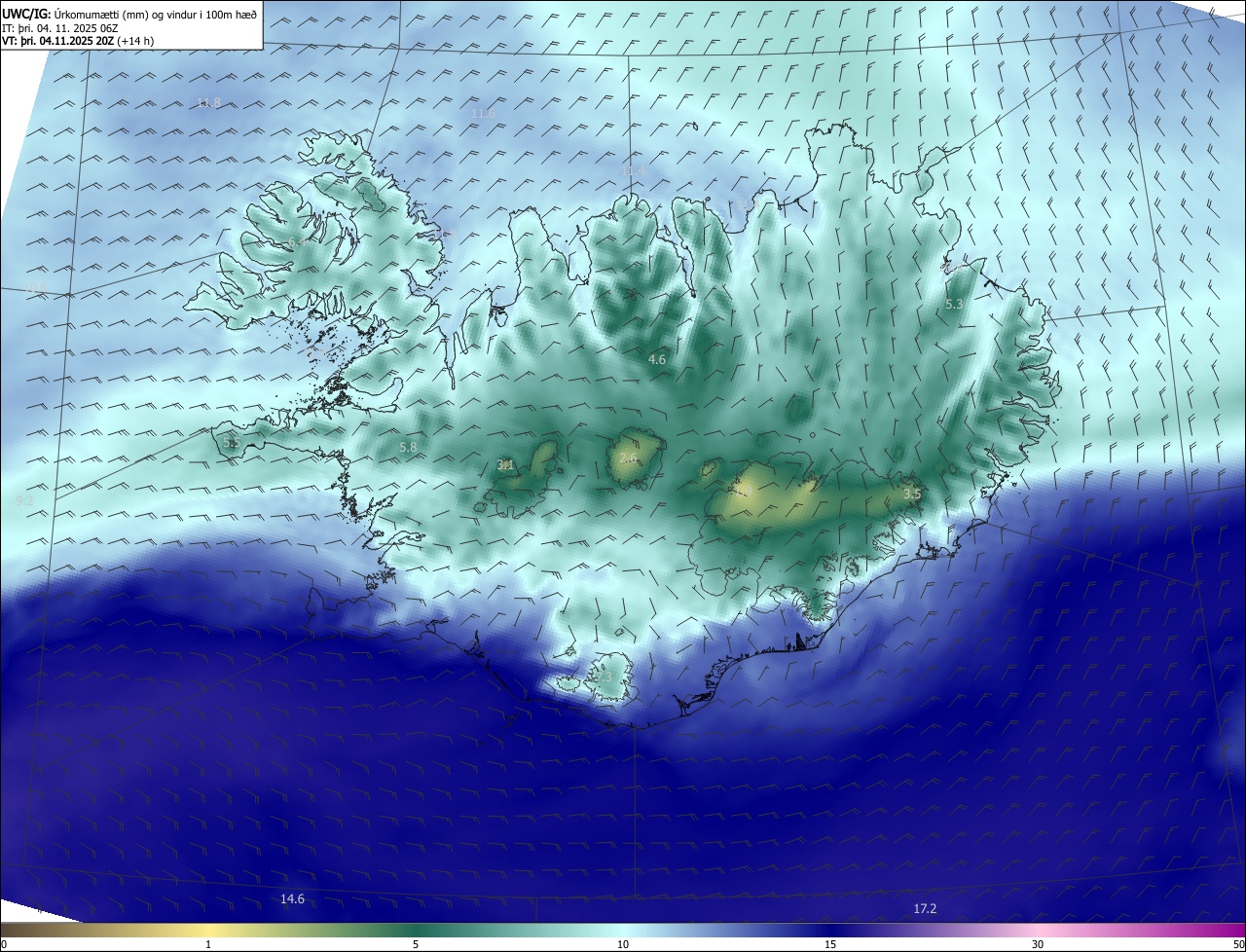Click the colorbar tick label "1"
1246x952 pixels.
[x=208, y=944]
